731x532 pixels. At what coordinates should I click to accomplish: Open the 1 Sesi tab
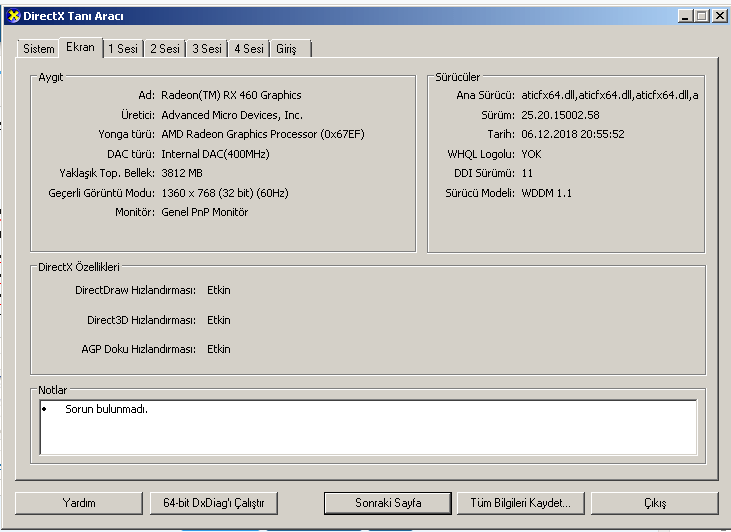tap(123, 48)
